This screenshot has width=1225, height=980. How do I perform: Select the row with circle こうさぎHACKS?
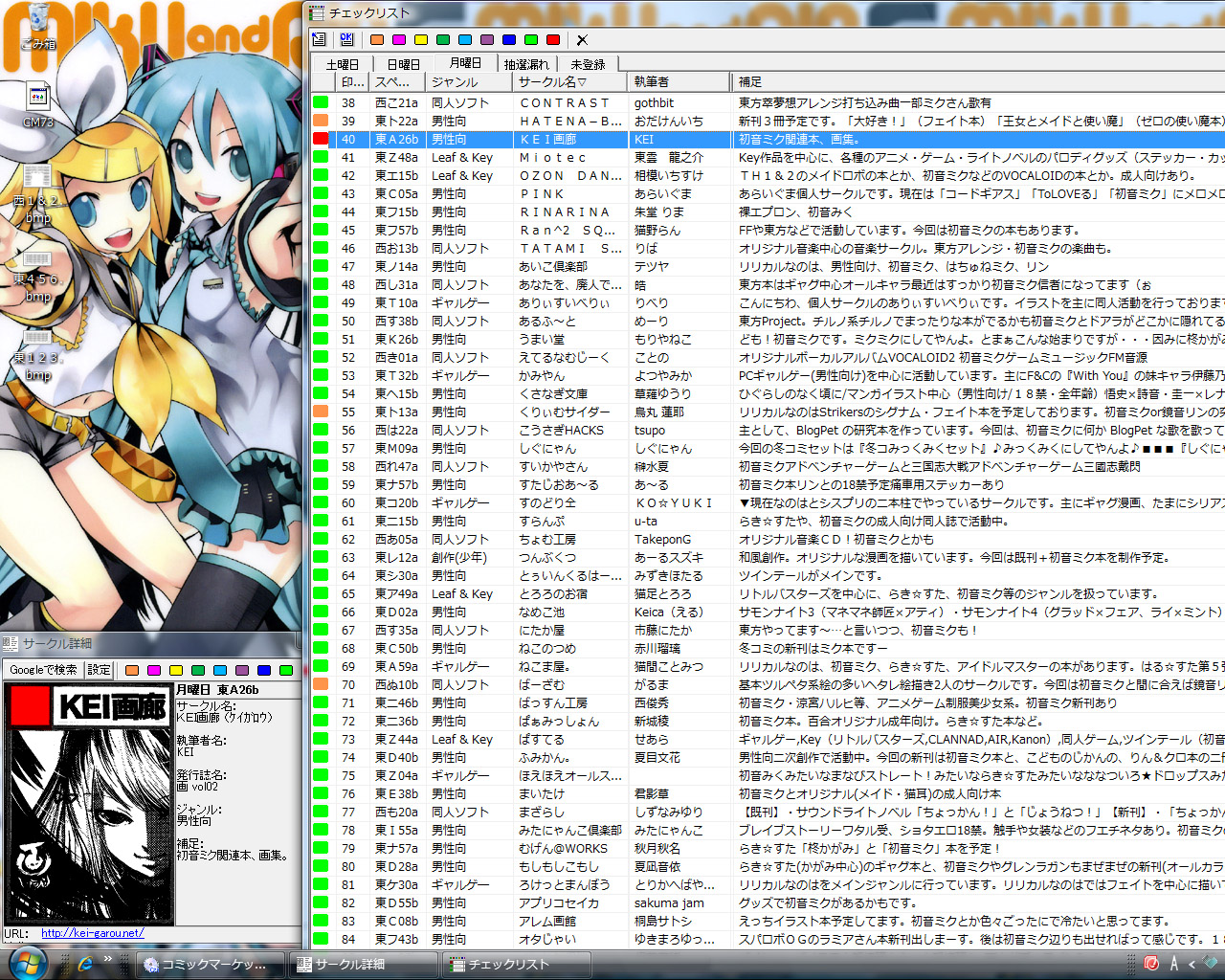(x=768, y=430)
